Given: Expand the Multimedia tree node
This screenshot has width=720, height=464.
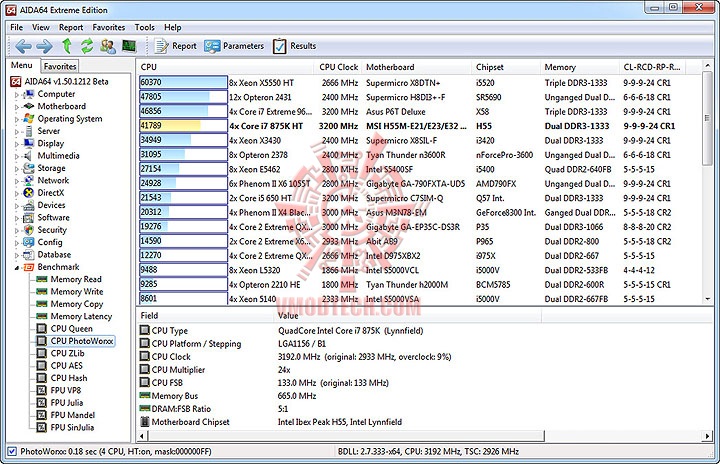Looking at the screenshot, I should coord(17,157).
